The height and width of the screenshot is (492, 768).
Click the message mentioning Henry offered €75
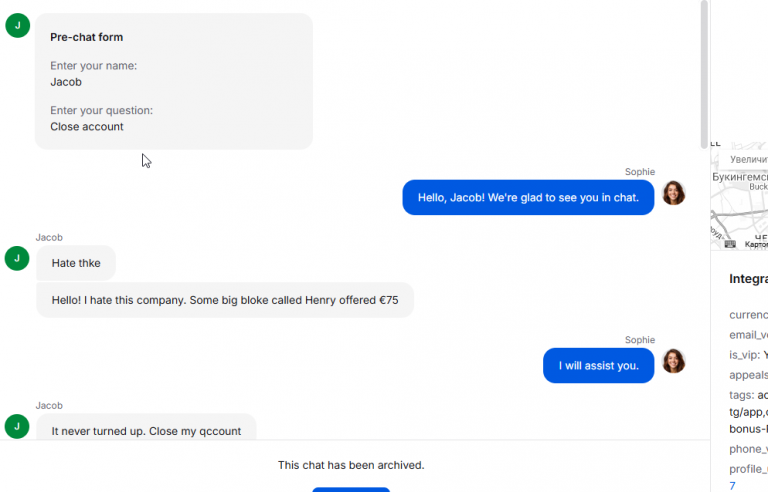point(225,300)
